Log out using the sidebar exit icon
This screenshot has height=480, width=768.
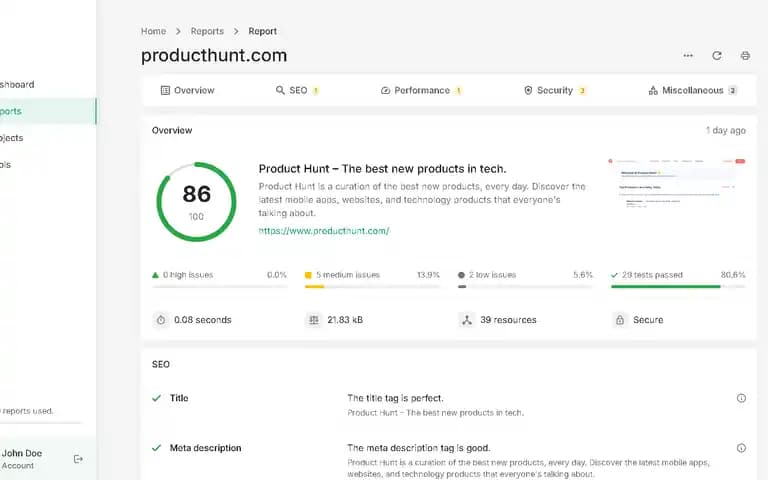(x=78, y=459)
